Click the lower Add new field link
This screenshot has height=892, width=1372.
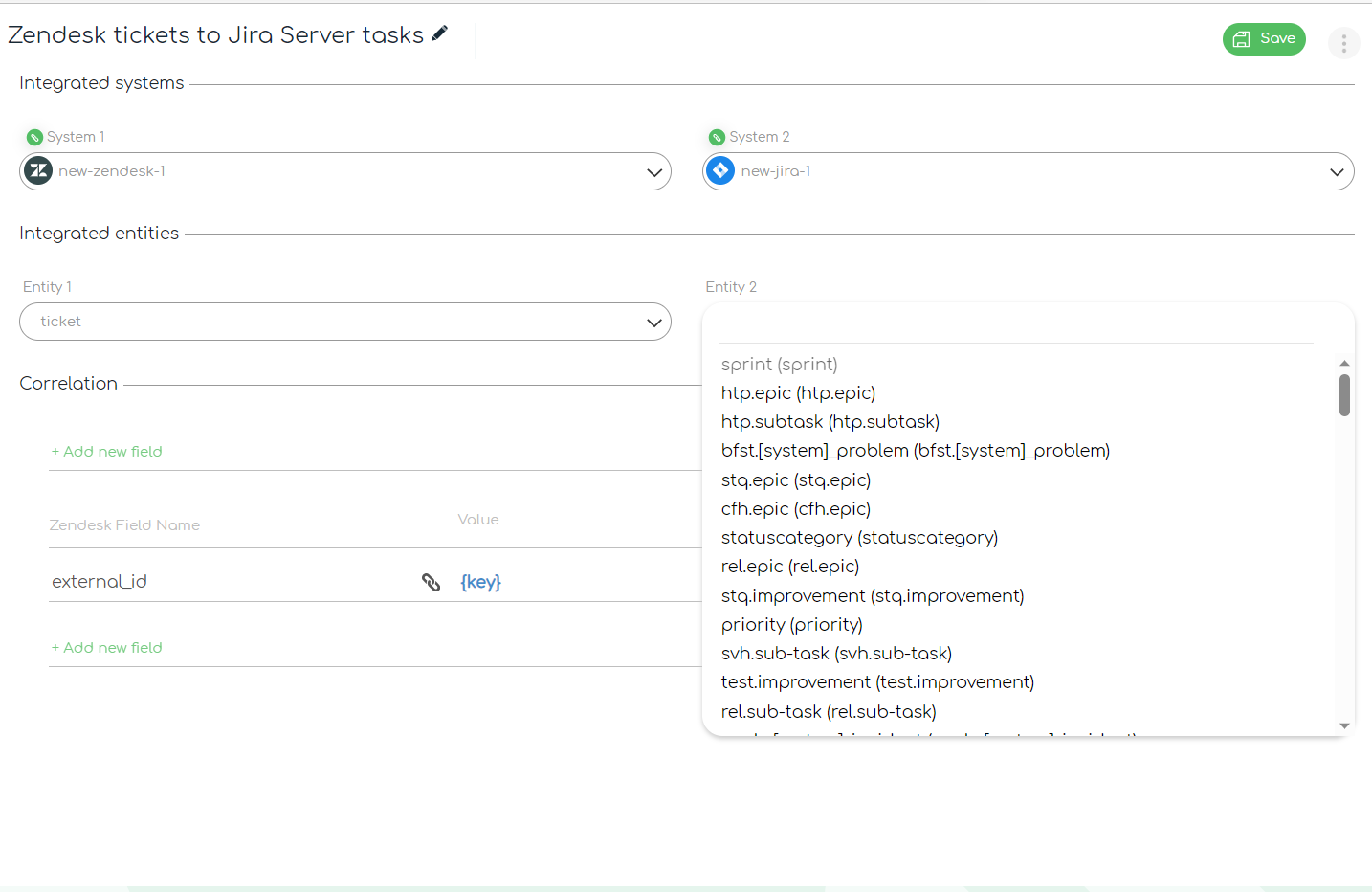107,648
